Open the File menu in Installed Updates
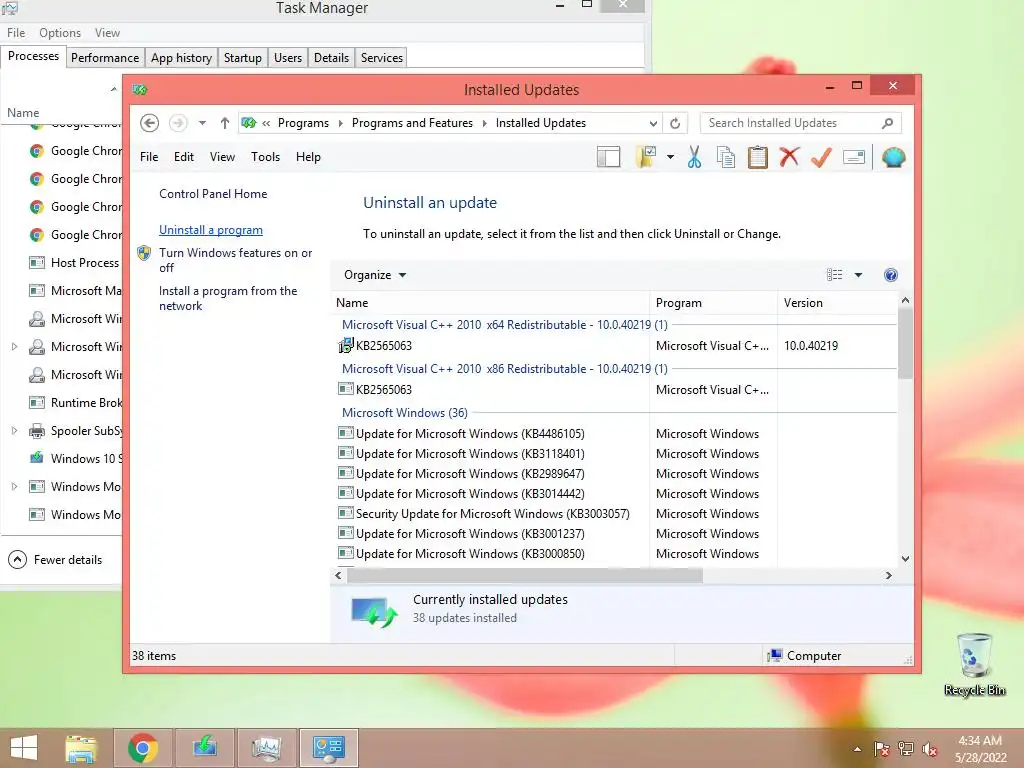This screenshot has width=1024, height=768. 149,157
